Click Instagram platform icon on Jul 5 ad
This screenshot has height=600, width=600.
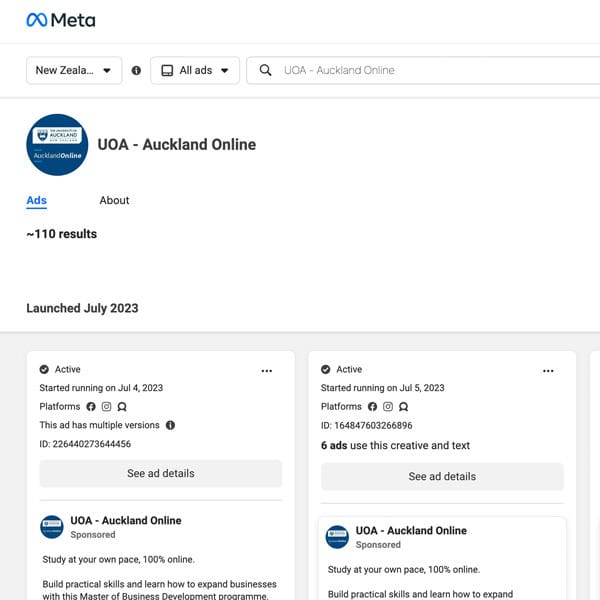tap(388, 406)
